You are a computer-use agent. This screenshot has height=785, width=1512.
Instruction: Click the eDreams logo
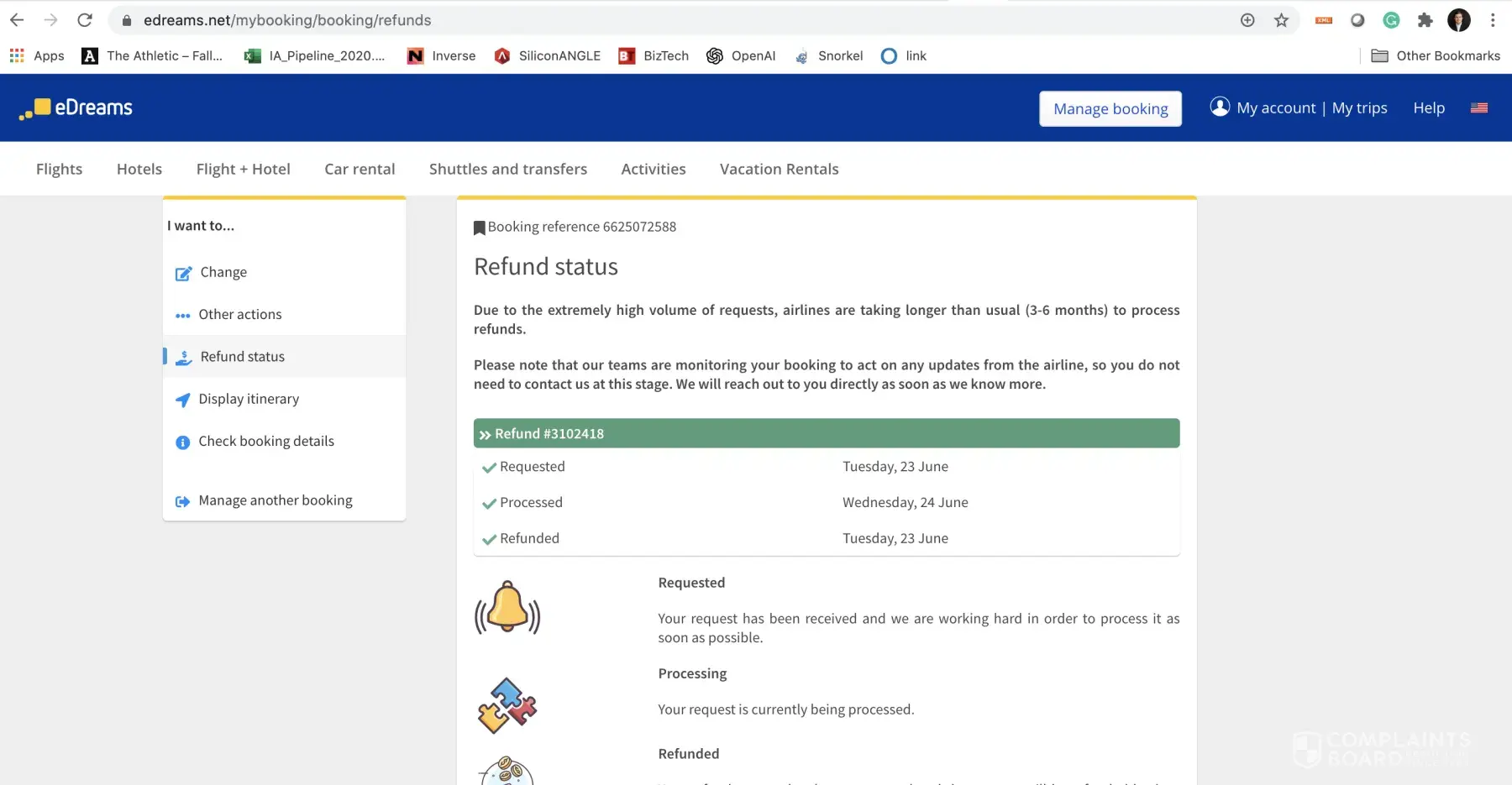tap(76, 108)
